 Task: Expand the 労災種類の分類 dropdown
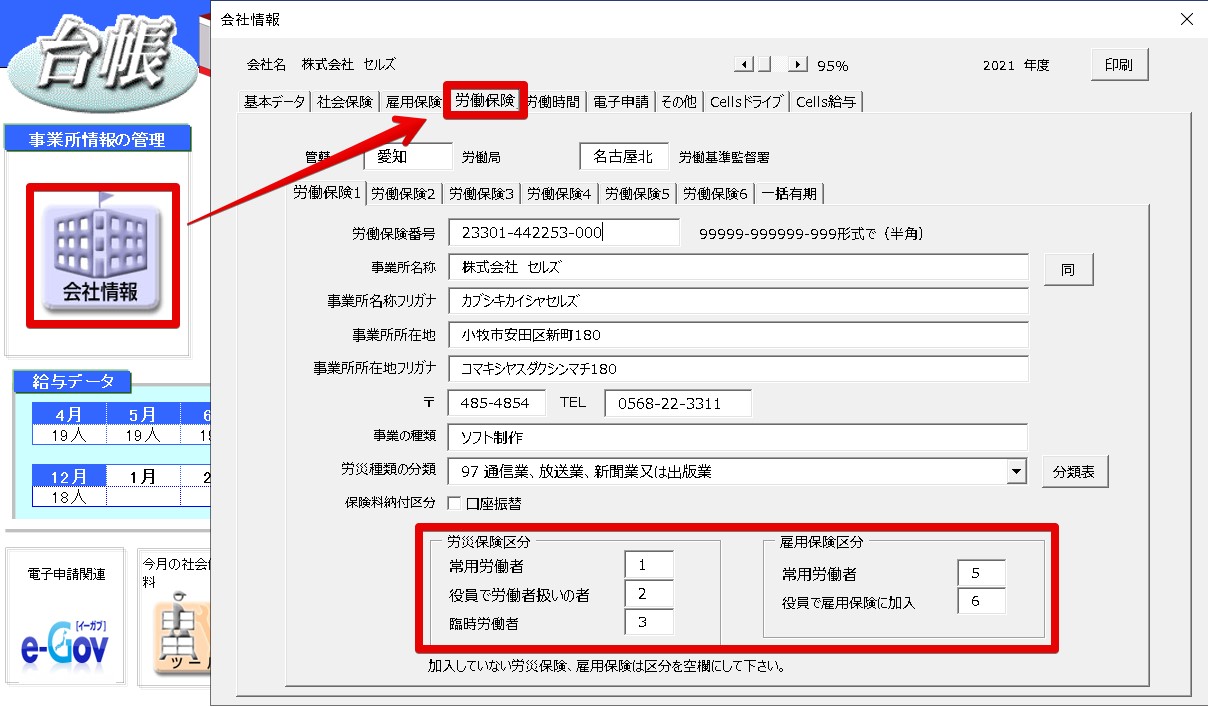[x=1017, y=470]
